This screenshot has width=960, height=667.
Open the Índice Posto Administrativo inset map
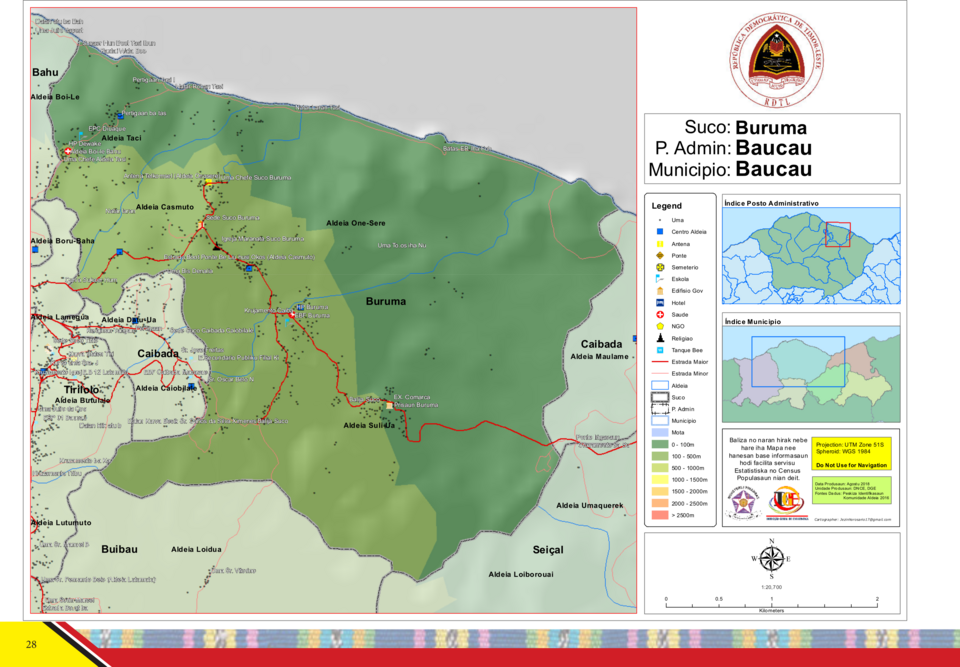[x=811, y=255]
